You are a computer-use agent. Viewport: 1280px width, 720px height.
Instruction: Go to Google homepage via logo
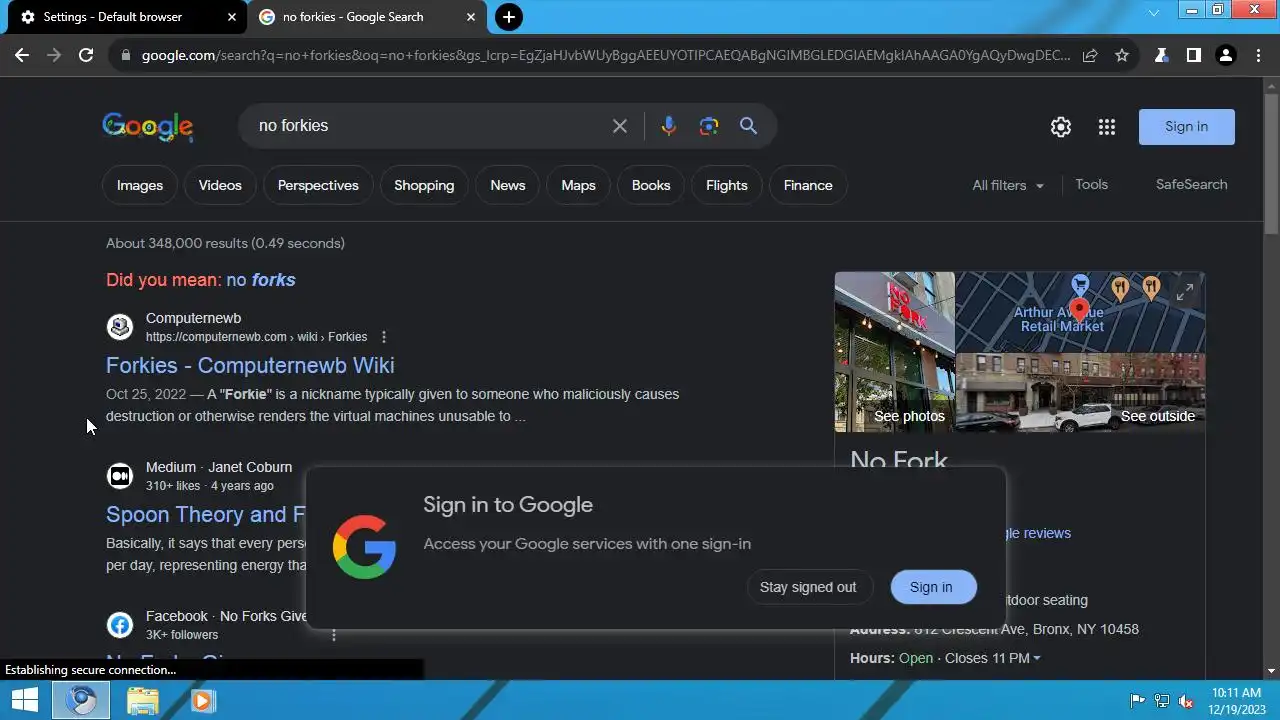pyautogui.click(x=148, y=127)
